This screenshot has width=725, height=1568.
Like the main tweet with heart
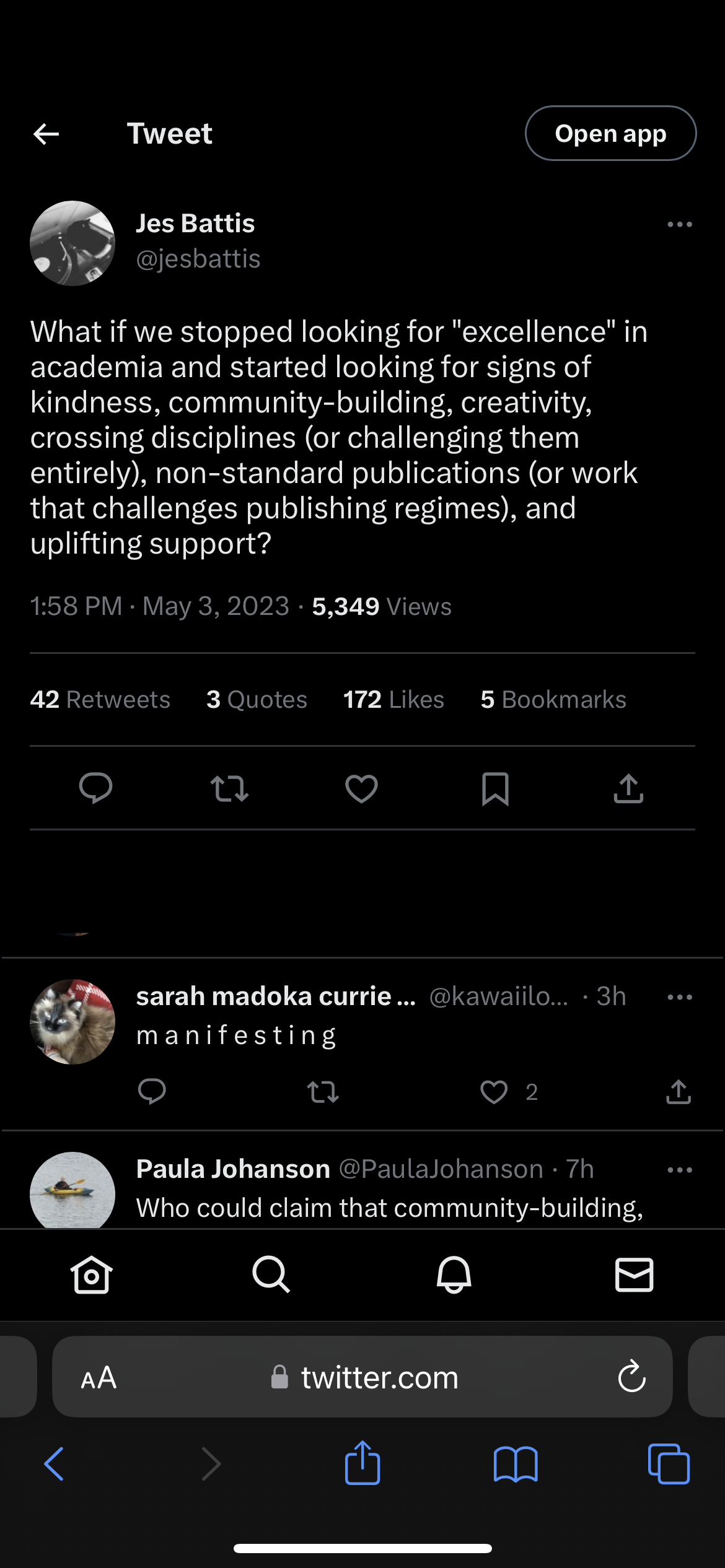point(361,788)
